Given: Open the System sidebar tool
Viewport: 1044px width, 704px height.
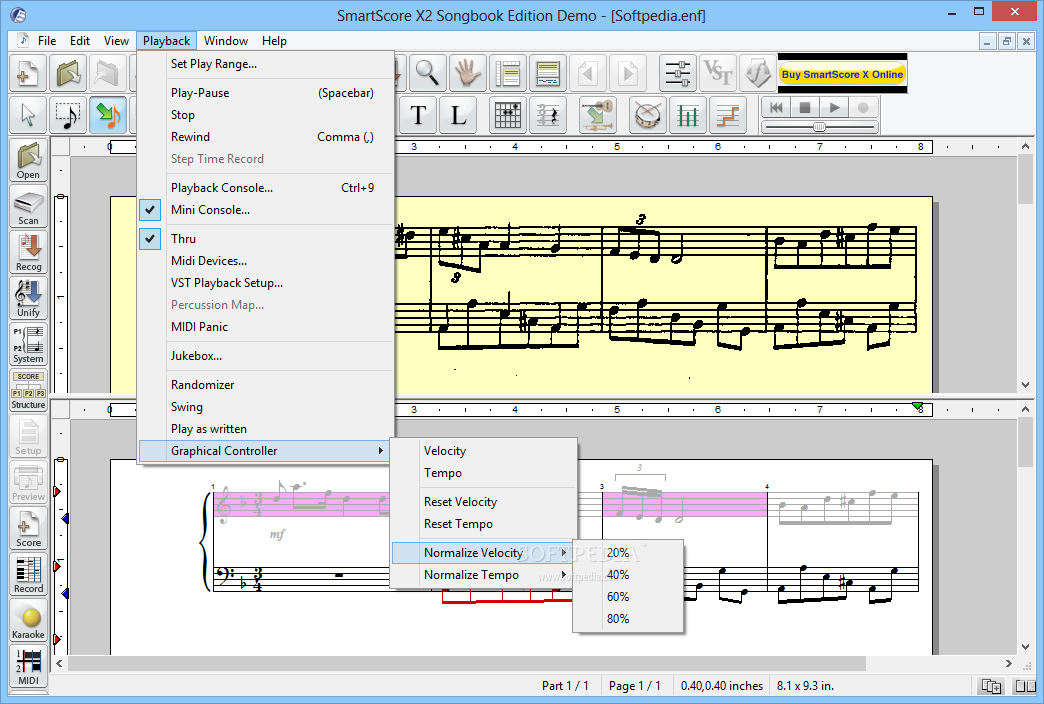Looking at the screenshot, I should pos(28,344).
